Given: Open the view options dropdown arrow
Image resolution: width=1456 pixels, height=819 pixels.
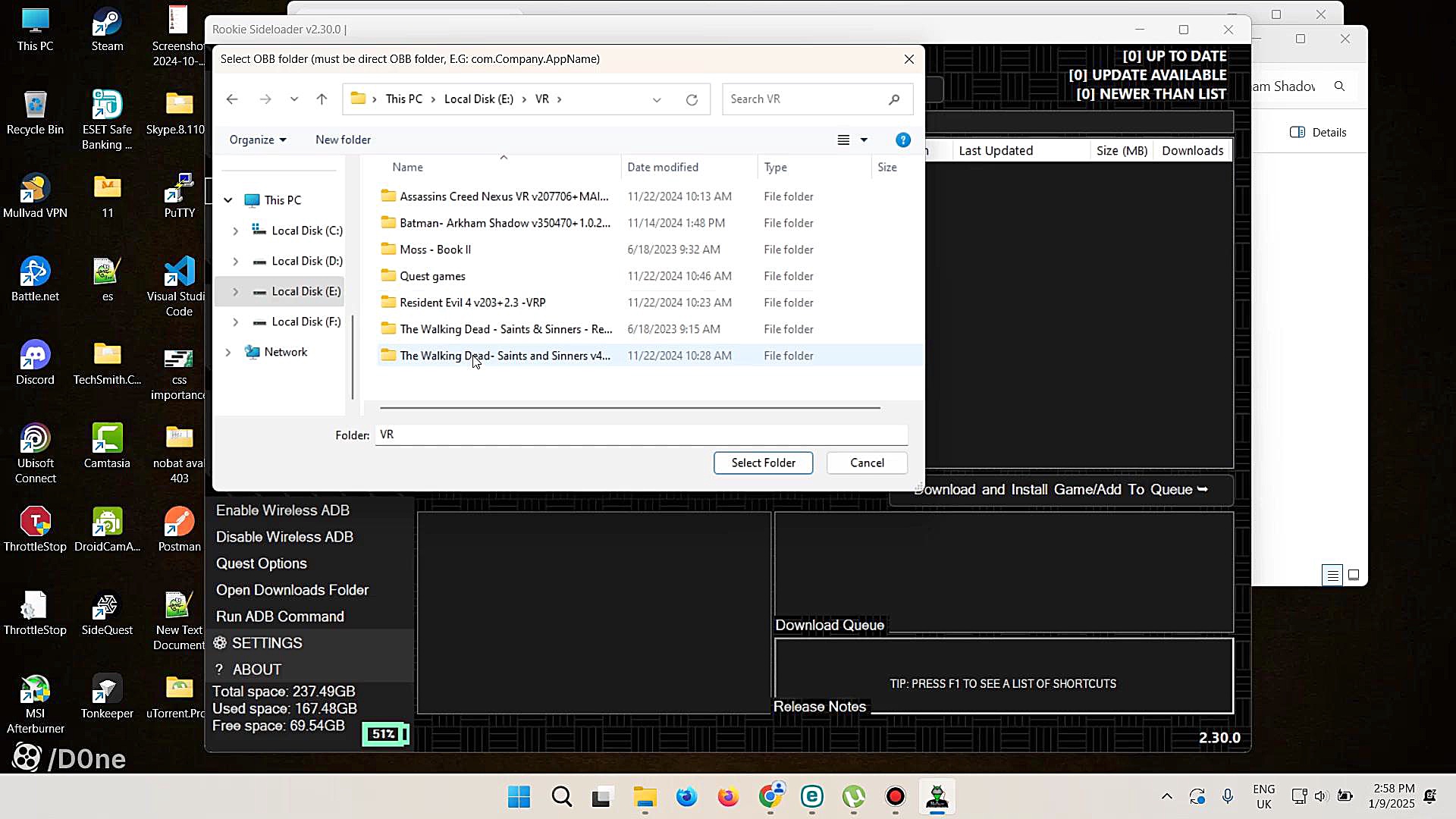Looking at the screenshot, I should (x=864, y=140).
